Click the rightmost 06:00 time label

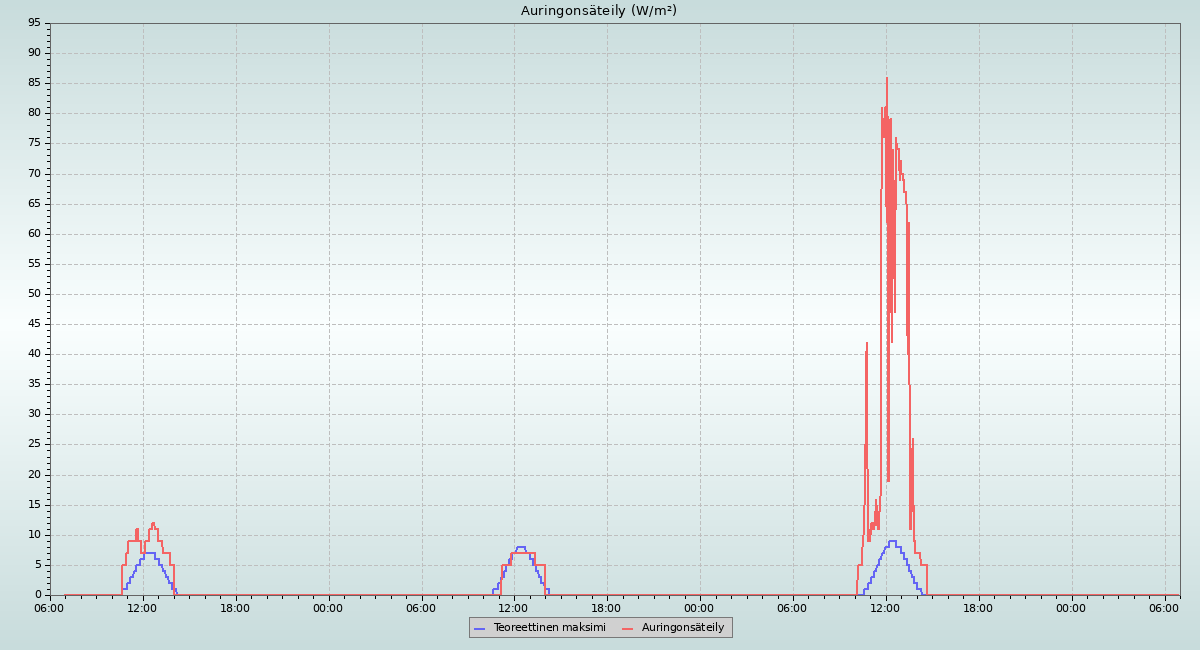coord(1164,608)
